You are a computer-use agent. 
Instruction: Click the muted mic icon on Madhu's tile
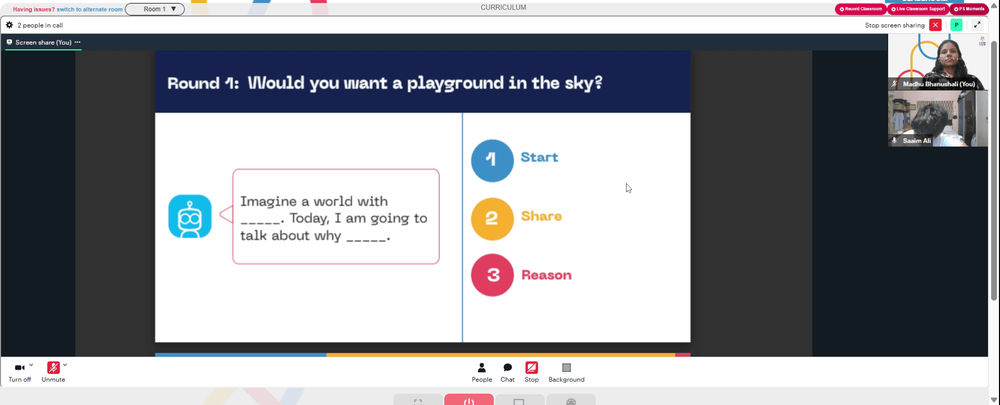coord(895,84)
